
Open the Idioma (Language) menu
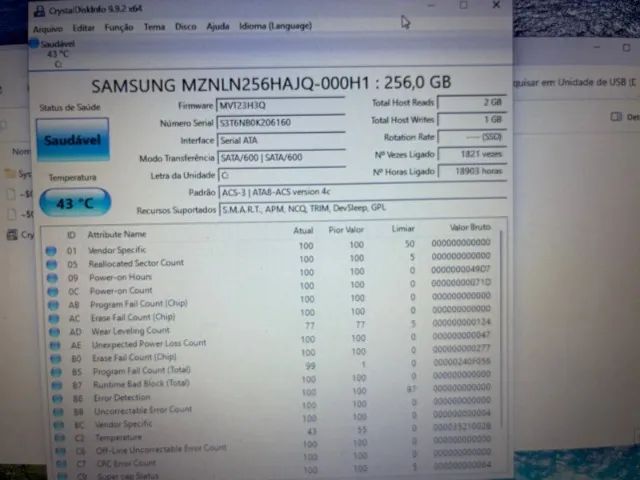click(276, 26)
